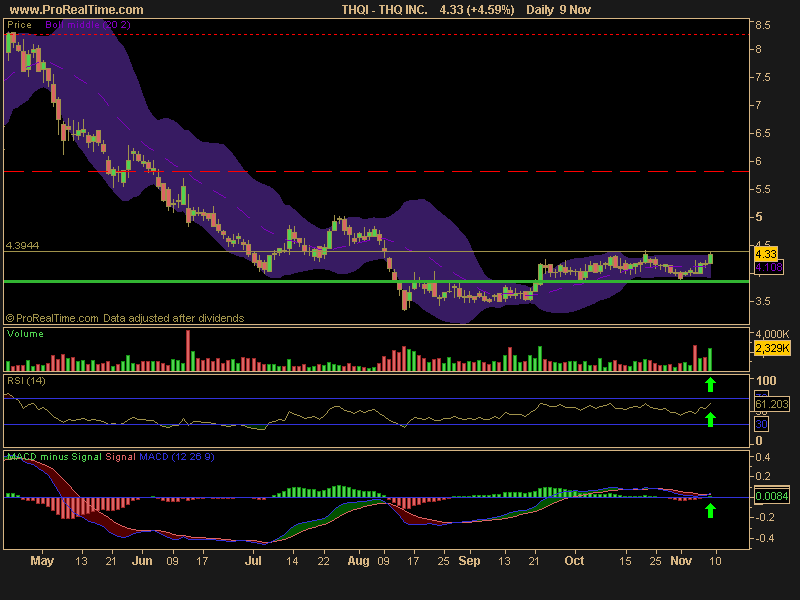The height and width of the screenshot is (600, 800).
Task: Click the 14 date label after Jul
Action: (x=292, y=561)
